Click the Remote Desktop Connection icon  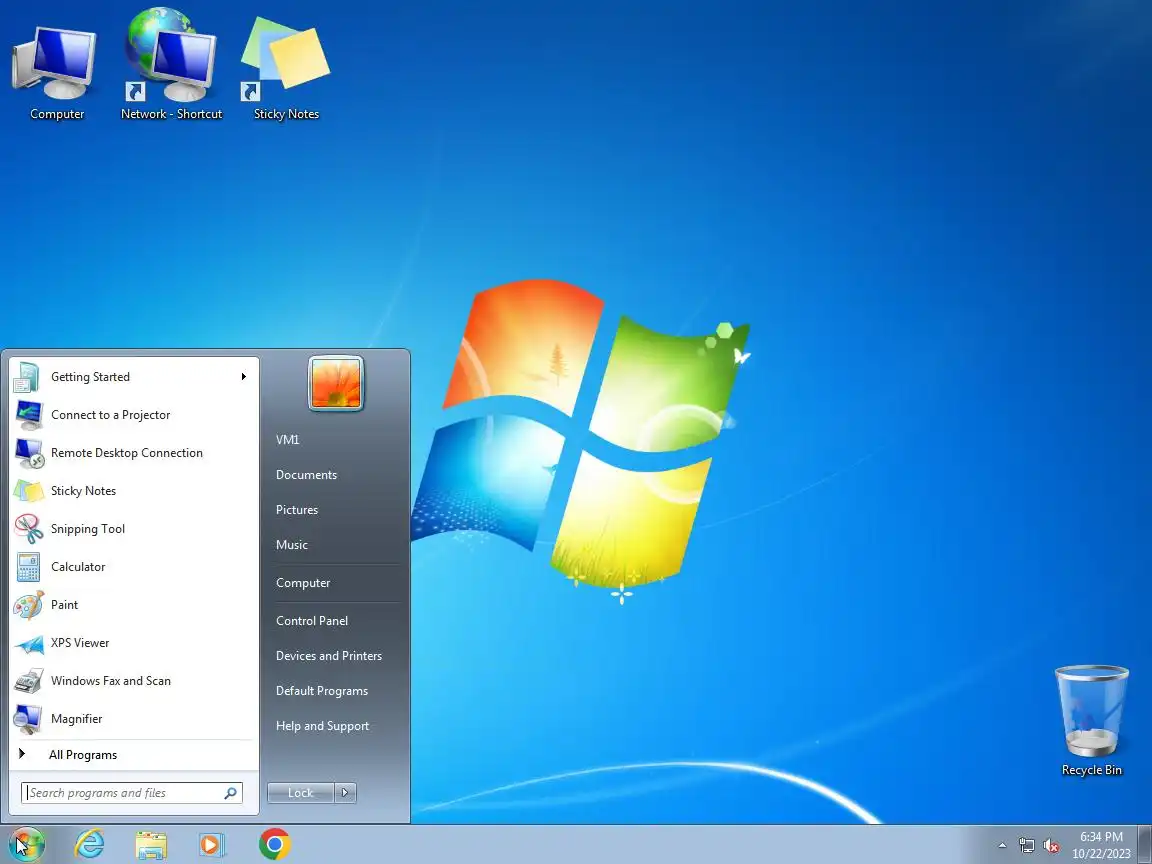pyautogui.click(x=29, y=453)
